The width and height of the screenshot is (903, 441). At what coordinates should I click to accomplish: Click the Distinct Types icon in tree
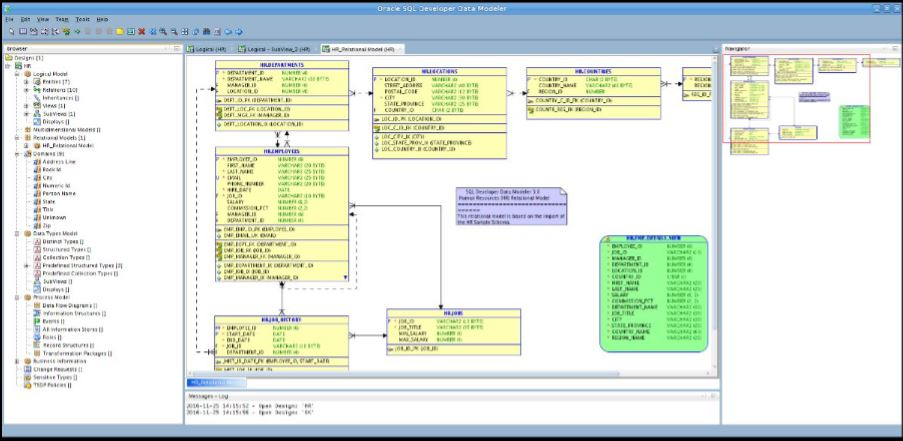[37, 242]
